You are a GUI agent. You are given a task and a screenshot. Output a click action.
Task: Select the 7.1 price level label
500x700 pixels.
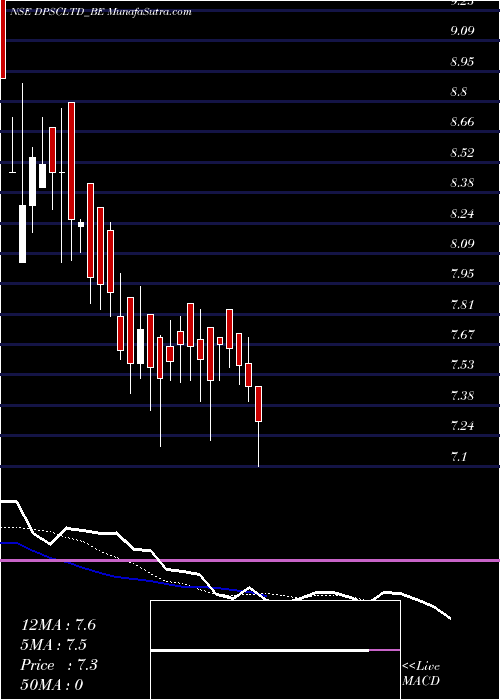(x=459, y=457)
